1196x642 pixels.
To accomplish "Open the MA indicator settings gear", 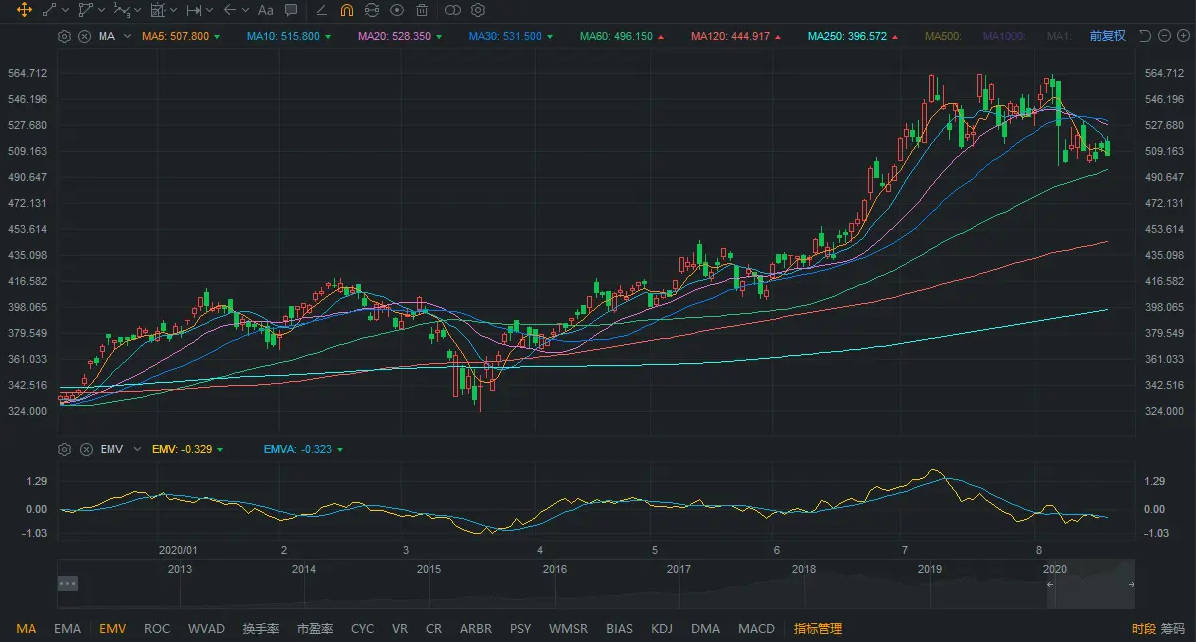I will coord(65,36).
